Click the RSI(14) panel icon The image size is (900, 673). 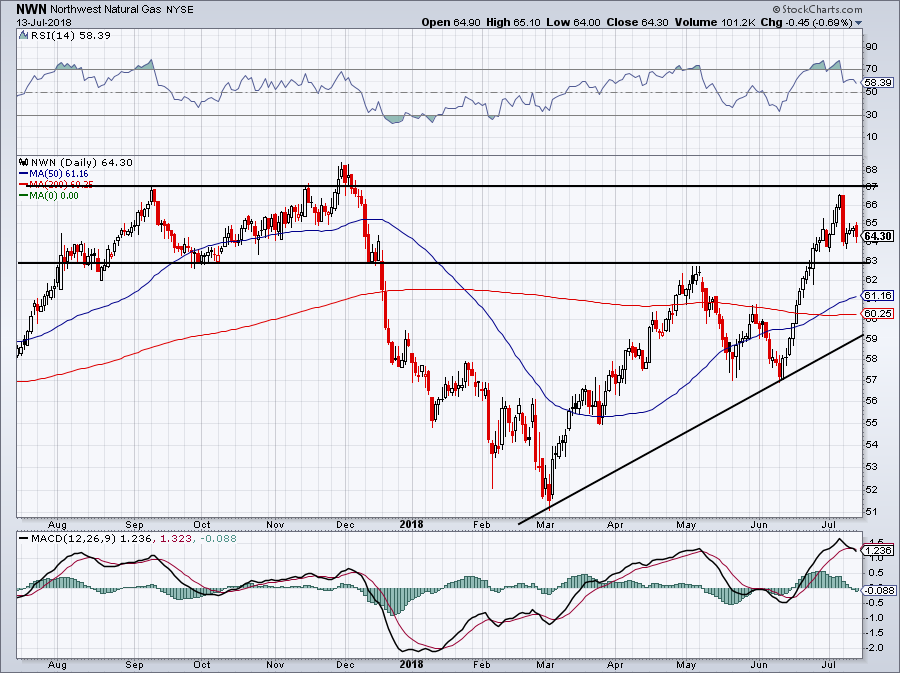coord(23,36)
